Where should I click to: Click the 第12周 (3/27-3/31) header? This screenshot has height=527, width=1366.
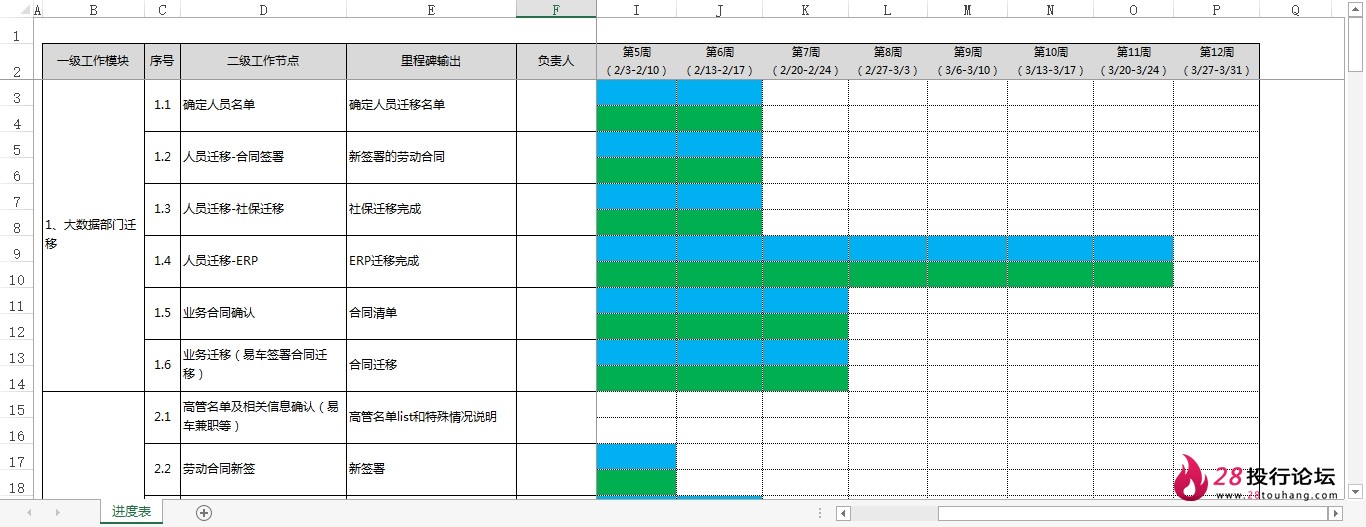tap(1216, 61)
